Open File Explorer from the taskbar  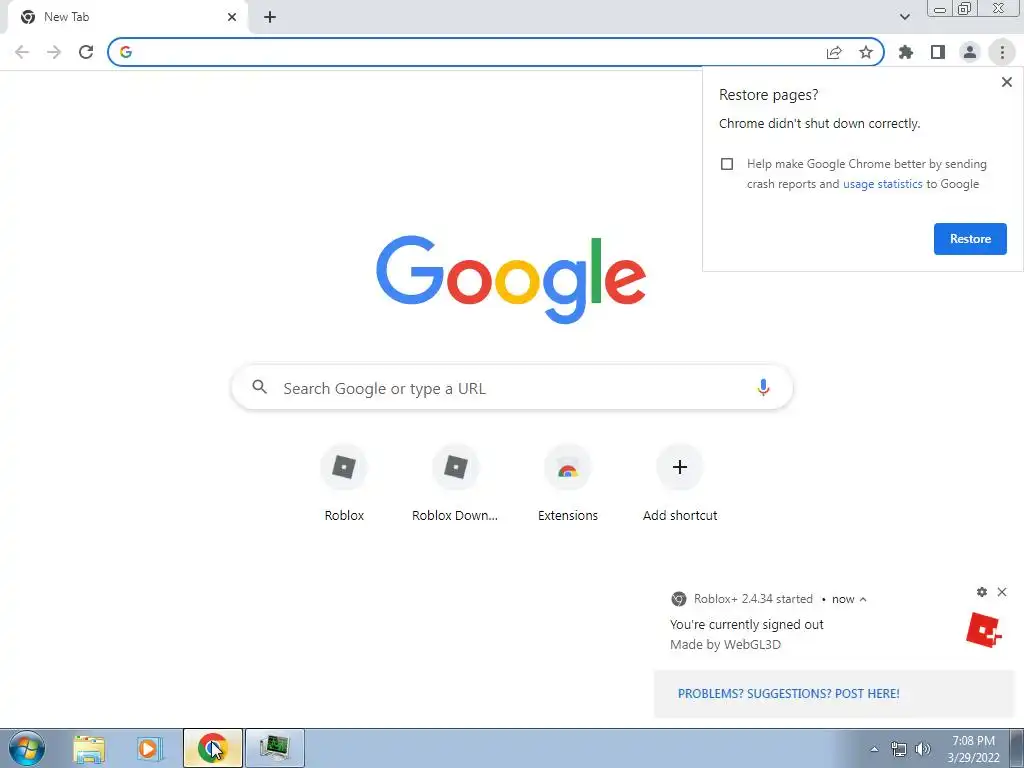[89, 748]
